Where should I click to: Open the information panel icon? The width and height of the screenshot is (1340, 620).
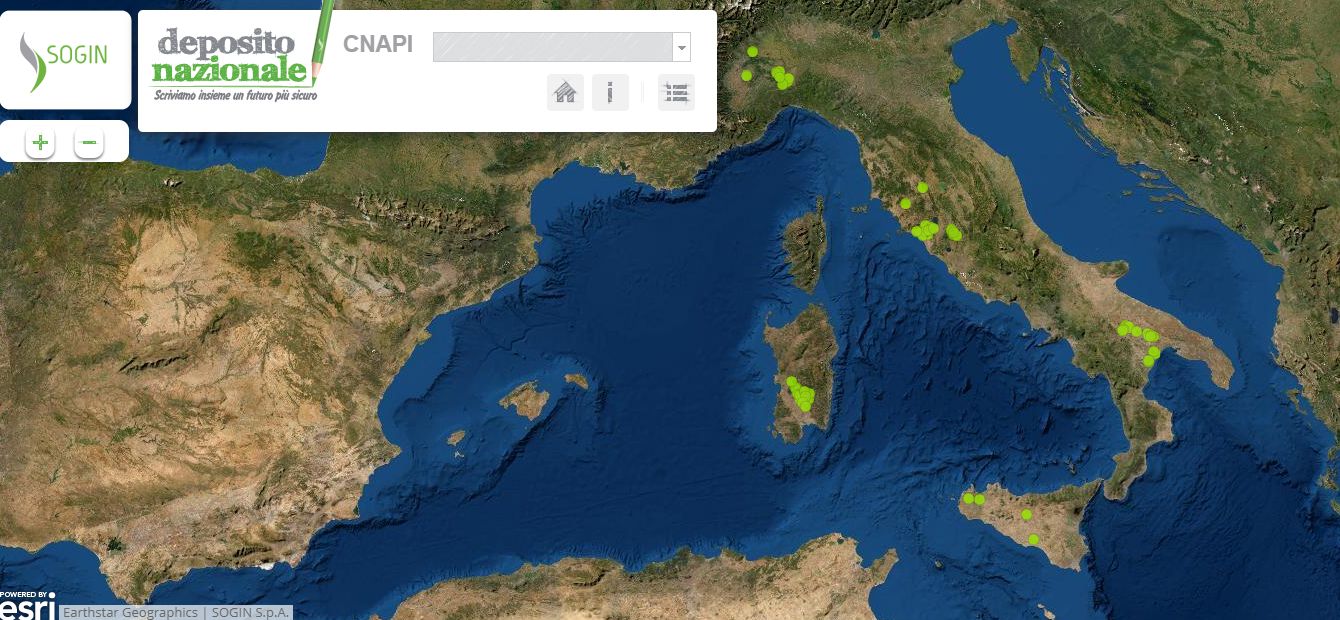tap(610, 93)
